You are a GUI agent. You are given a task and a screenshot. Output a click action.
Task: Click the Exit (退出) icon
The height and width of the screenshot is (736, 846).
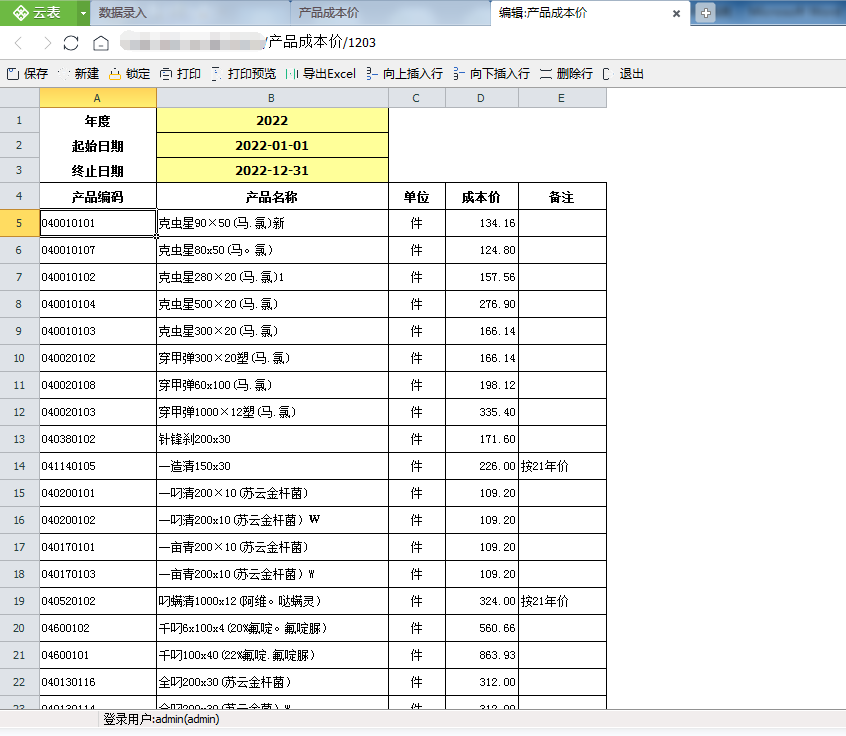pos(608,74)
